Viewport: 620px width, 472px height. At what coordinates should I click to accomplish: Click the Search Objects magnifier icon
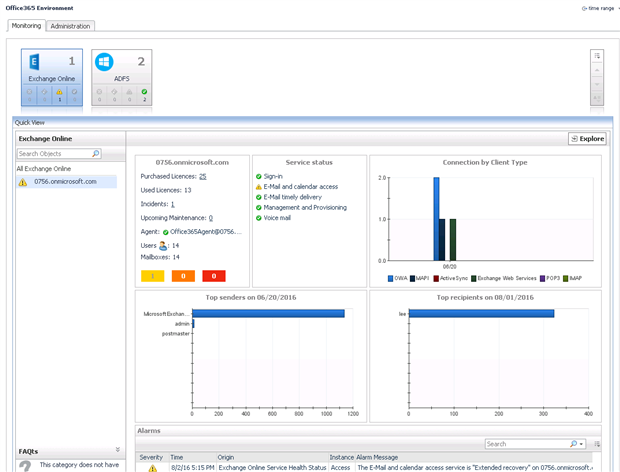click(x=96, y=153)
